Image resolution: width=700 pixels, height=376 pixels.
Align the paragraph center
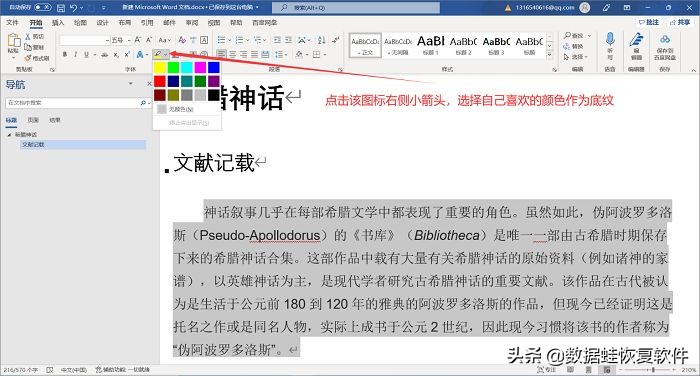(232, 54)
